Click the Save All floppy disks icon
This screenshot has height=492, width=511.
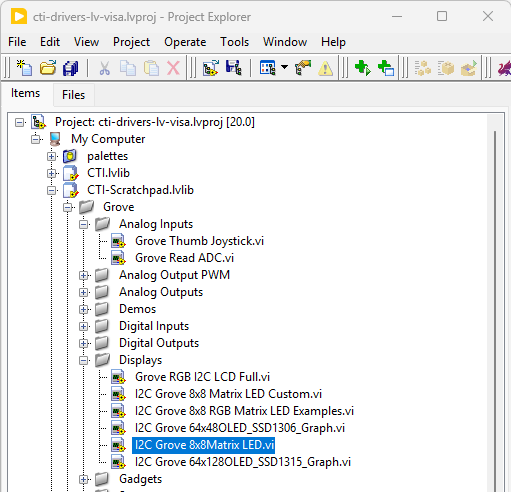70,68
